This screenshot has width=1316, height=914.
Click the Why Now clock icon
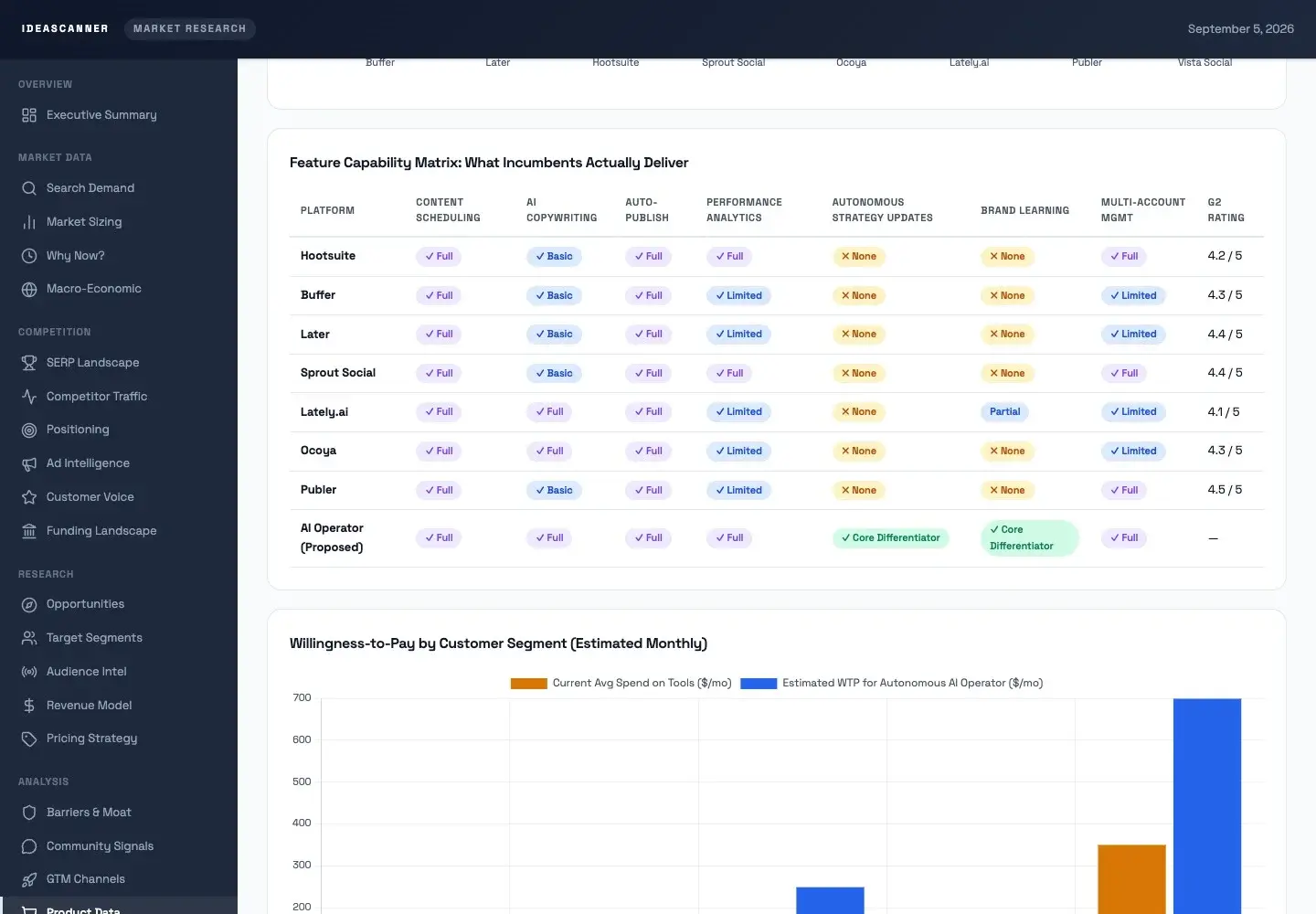(x=29, y=256)
